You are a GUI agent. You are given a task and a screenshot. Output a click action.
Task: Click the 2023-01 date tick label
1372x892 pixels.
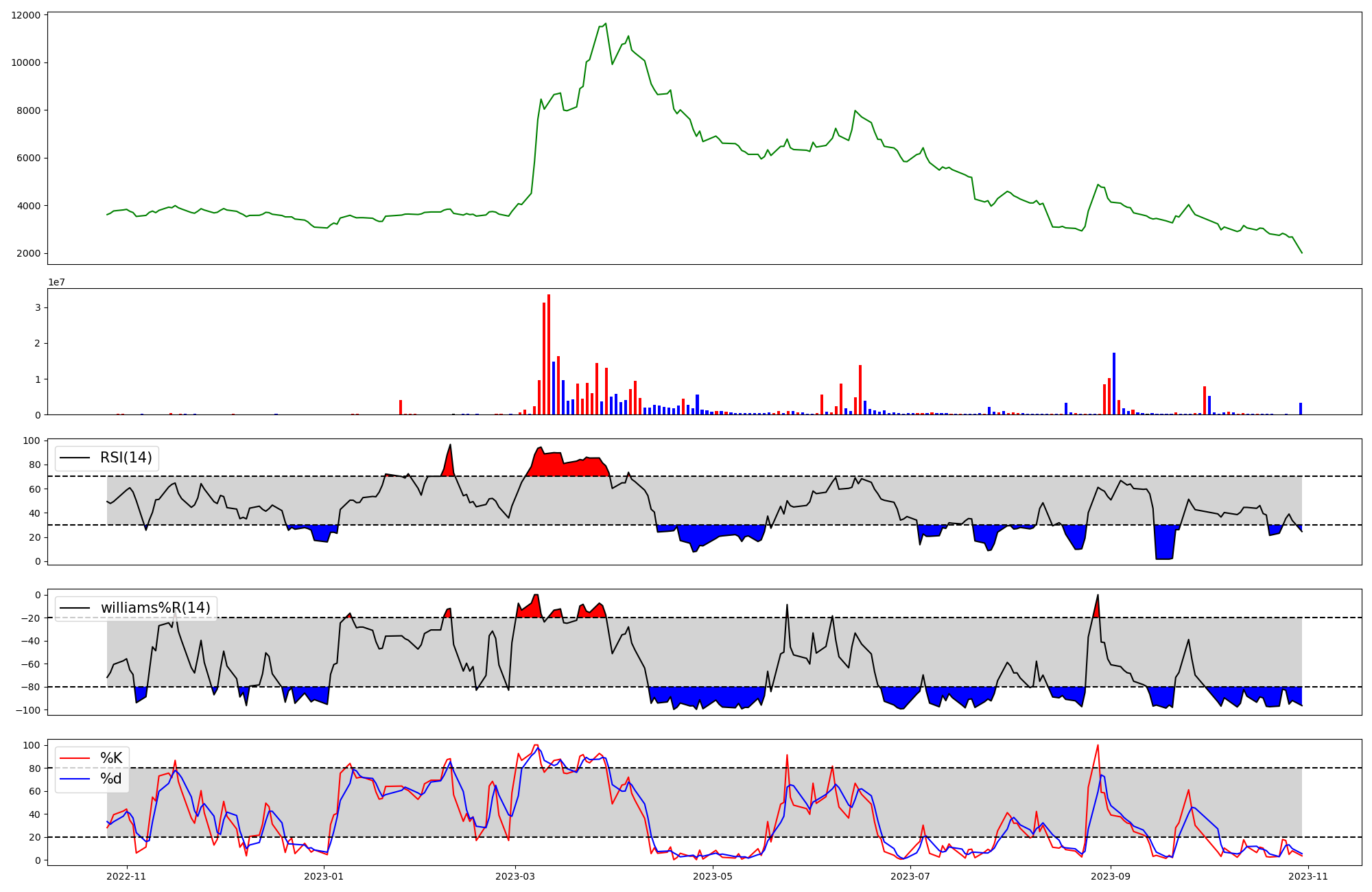coord(323,876)
